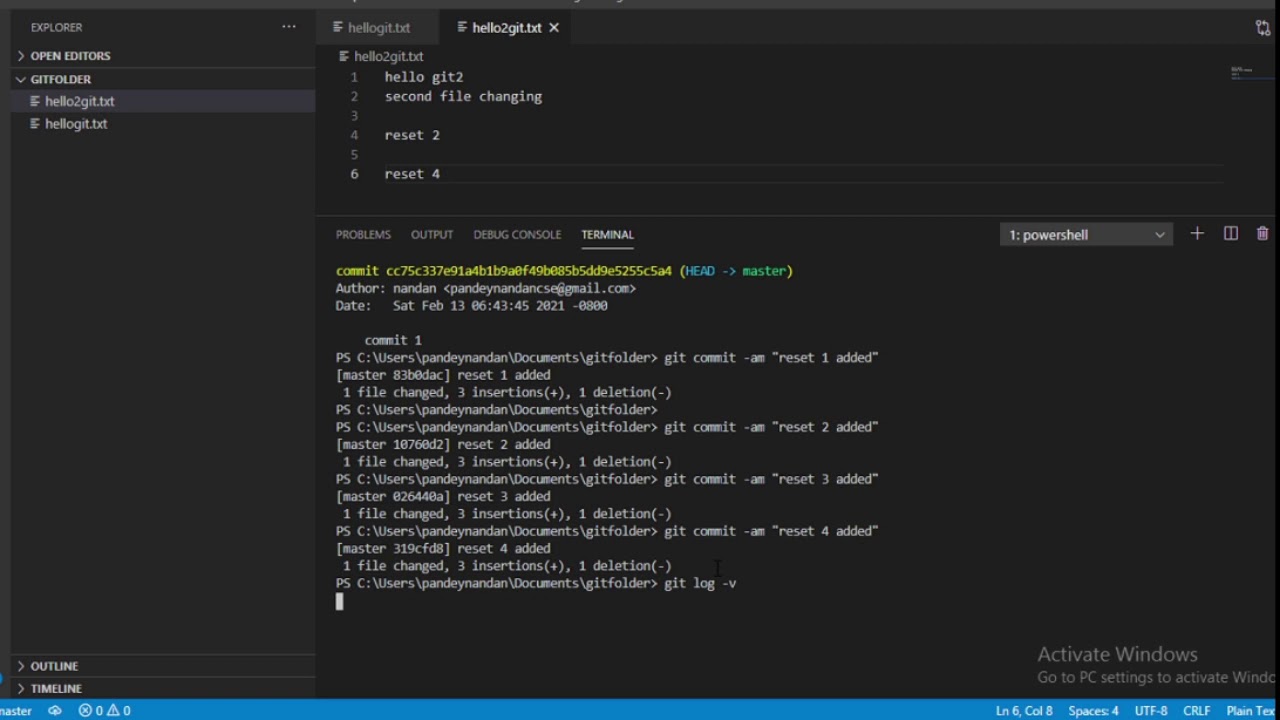Close the hello2git.txt tab
1280x720 pixels.
(553, 28)
